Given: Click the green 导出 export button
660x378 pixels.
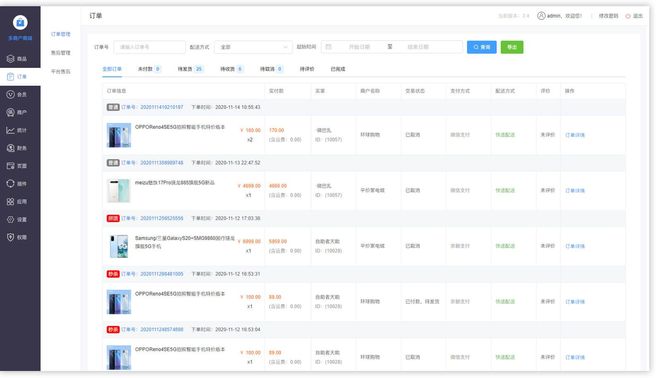Looking at the screenshot, I should point(512,47).
